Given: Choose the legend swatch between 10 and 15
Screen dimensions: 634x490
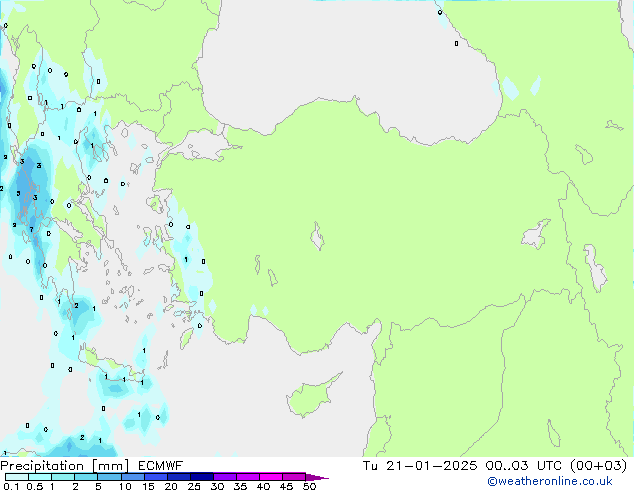Looking at the screenshot, I should point(132,477).
